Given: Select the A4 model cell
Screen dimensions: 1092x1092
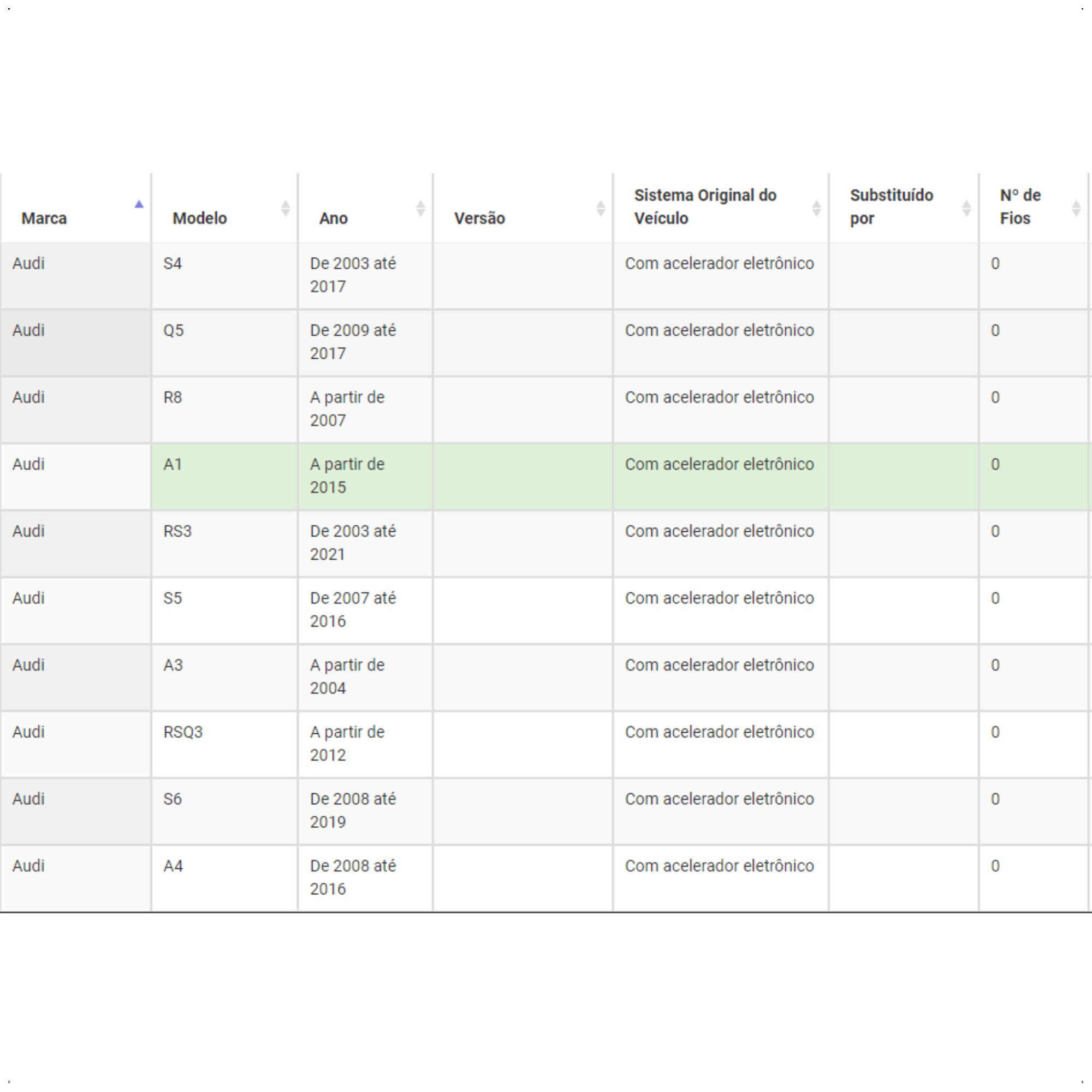Looking at the screenshot, I should point(224,879).
